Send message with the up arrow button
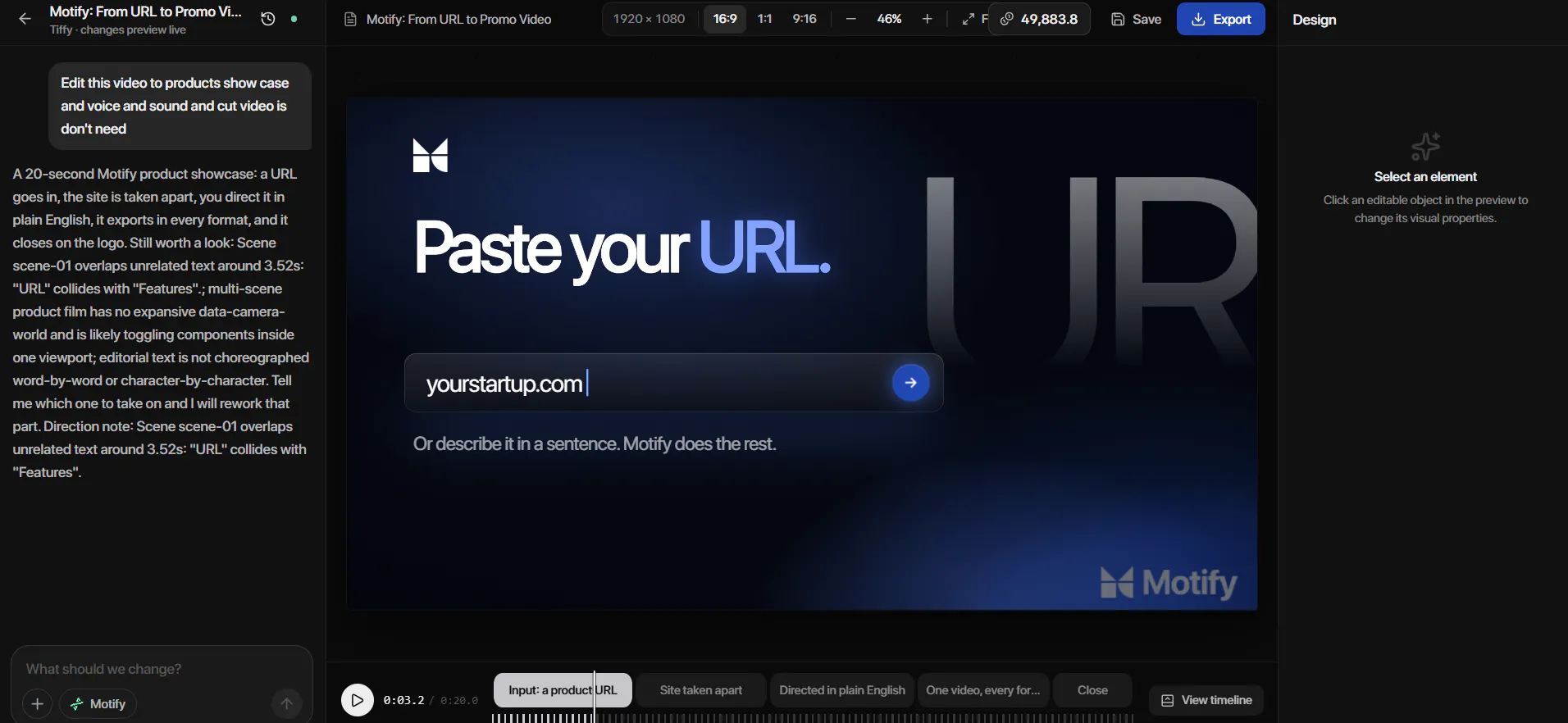The image size is (1568, 723). (286, 703)
